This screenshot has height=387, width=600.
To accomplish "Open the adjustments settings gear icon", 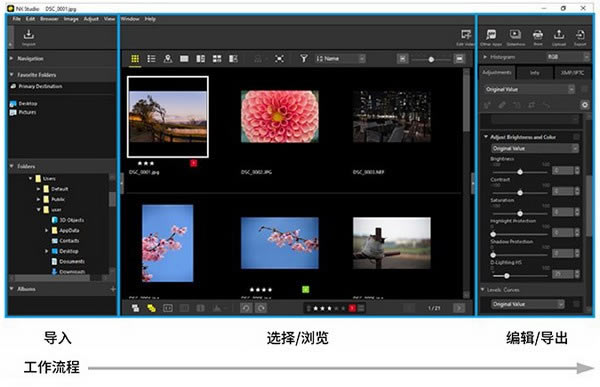I will (585, 105).
